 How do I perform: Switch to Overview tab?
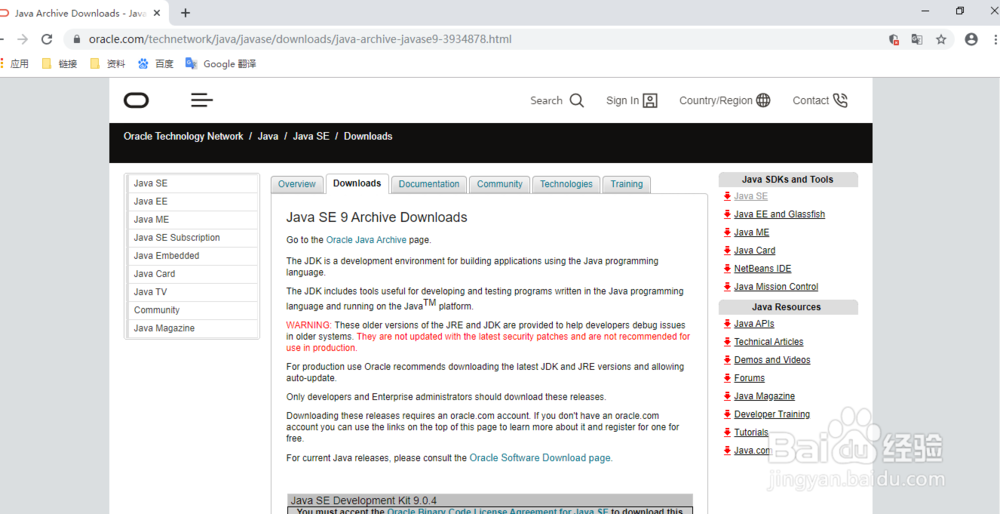coord(297,184)
